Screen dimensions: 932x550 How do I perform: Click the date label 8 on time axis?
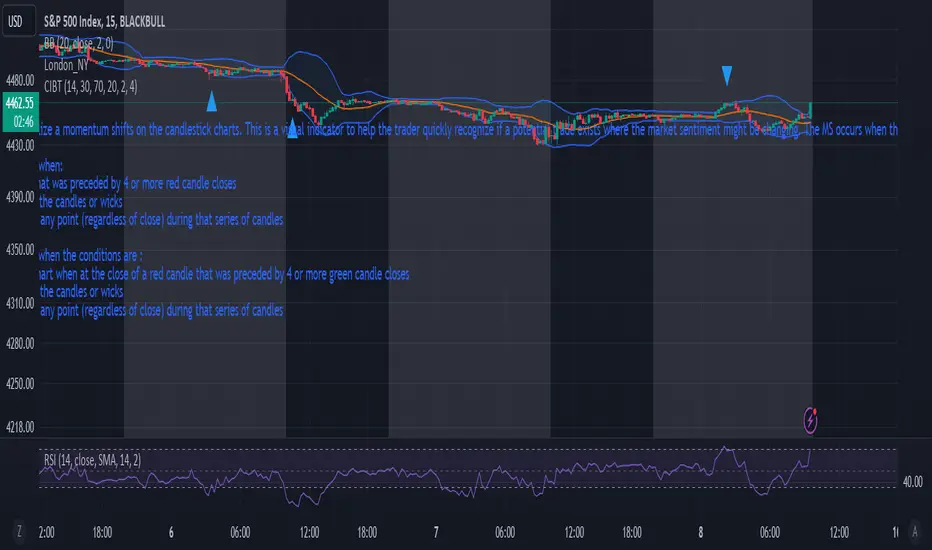[701, 532]
